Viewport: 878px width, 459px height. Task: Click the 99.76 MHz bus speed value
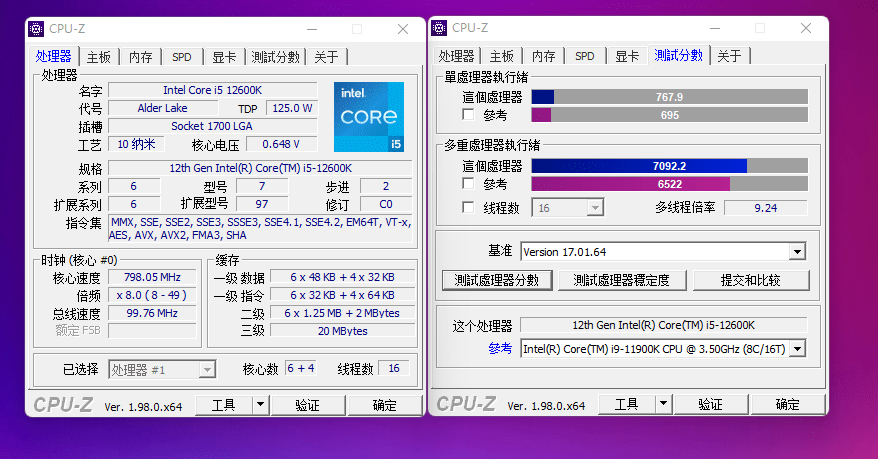coord(152,313)
